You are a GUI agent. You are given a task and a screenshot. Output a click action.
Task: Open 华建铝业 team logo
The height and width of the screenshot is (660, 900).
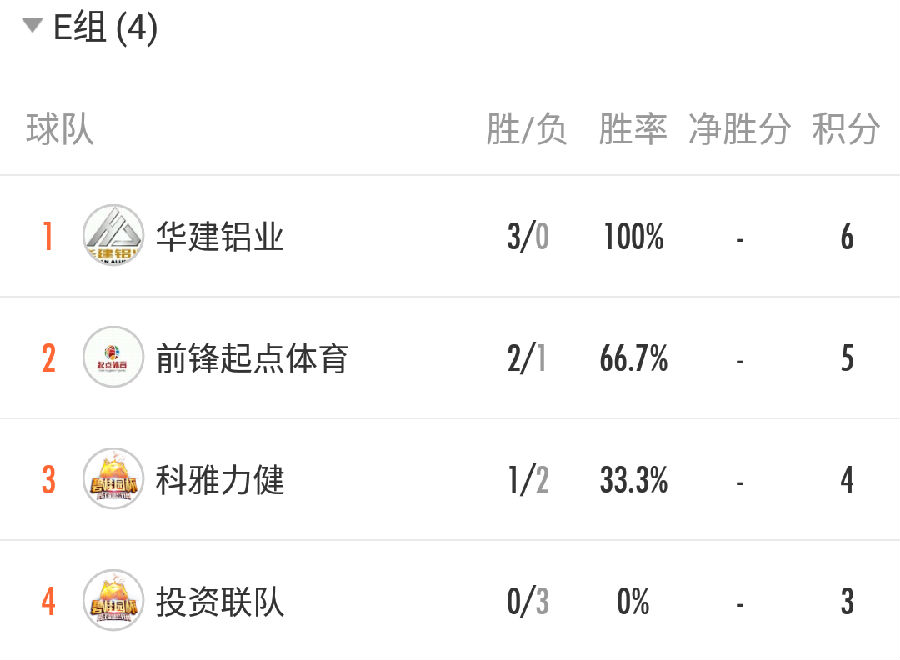click(x=113, y=235)
